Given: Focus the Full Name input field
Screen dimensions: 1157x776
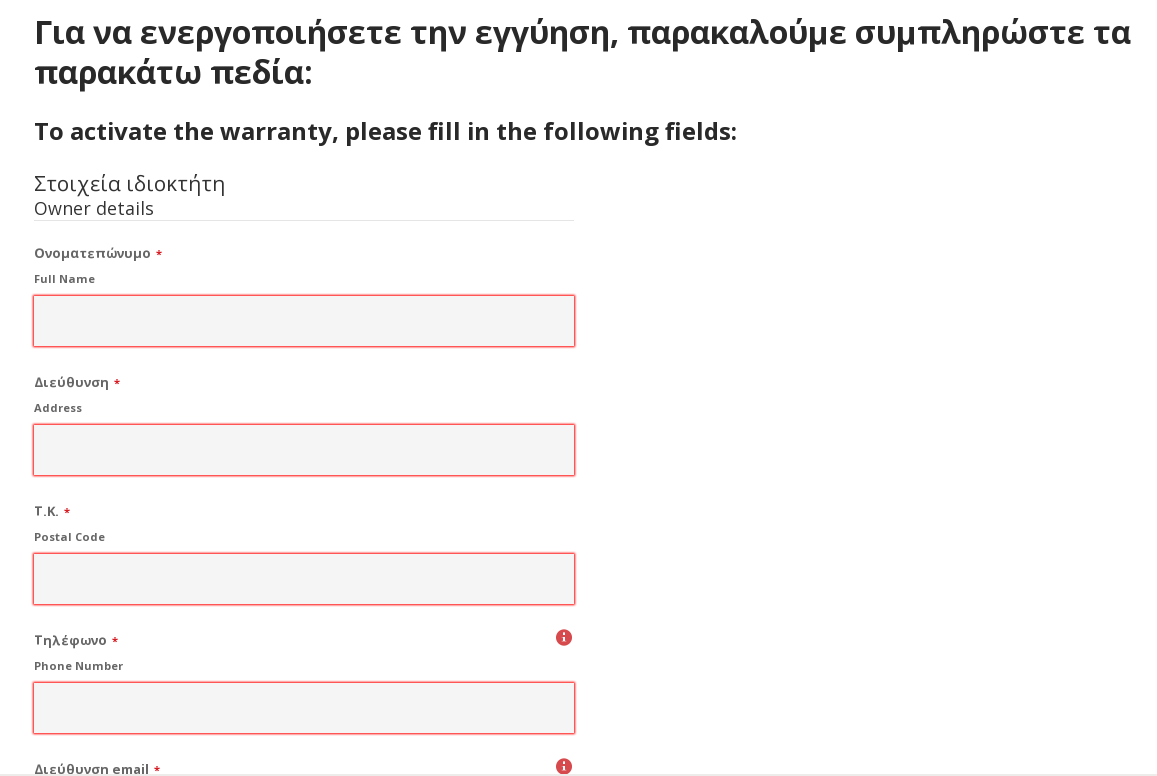Looking at the screenshot, I should [x=304, y=321].
